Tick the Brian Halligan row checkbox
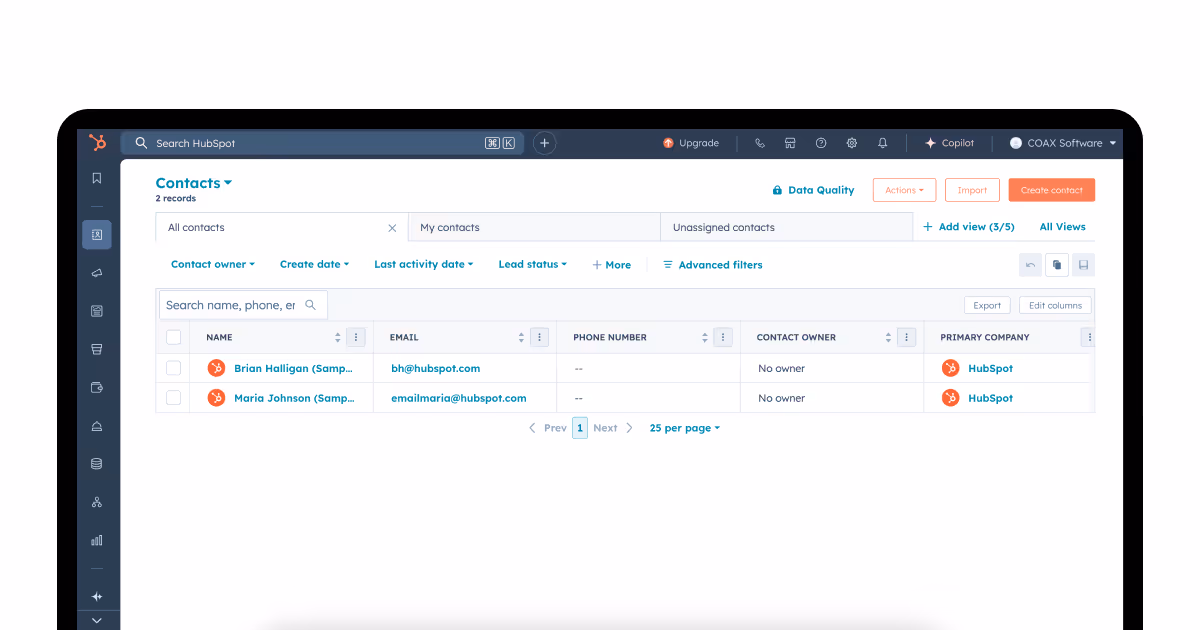 (174, 368)
